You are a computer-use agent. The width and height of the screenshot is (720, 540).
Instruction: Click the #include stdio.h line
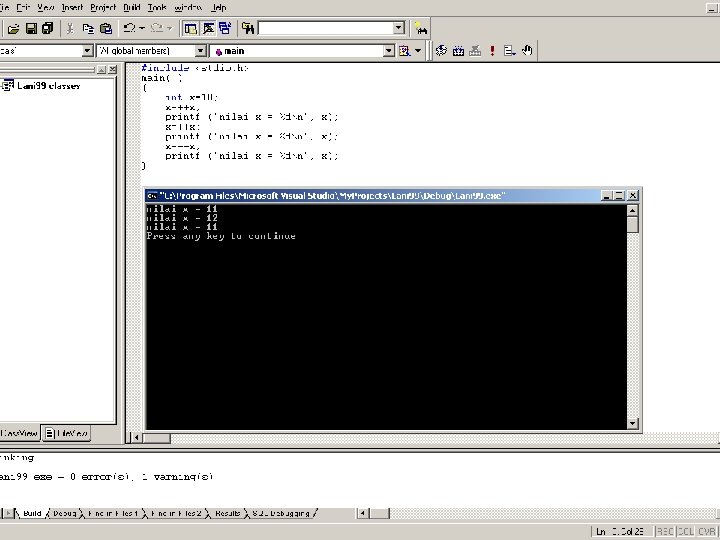[195, 68]
